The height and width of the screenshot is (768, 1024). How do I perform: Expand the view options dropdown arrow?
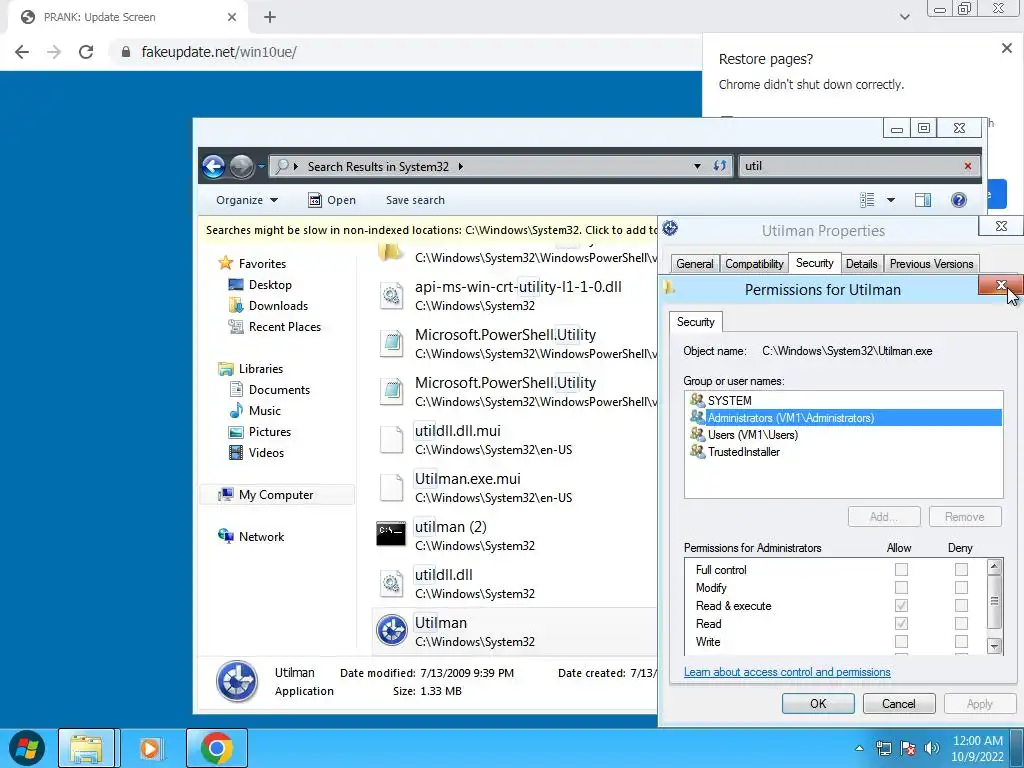point(891,200)
